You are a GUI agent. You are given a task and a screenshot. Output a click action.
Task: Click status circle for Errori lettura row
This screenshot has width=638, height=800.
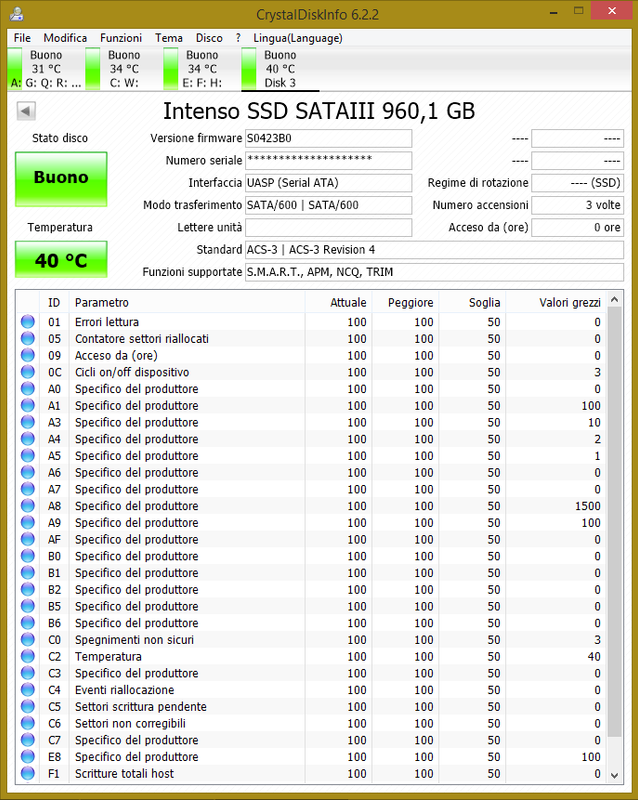(x=28, y=322)
